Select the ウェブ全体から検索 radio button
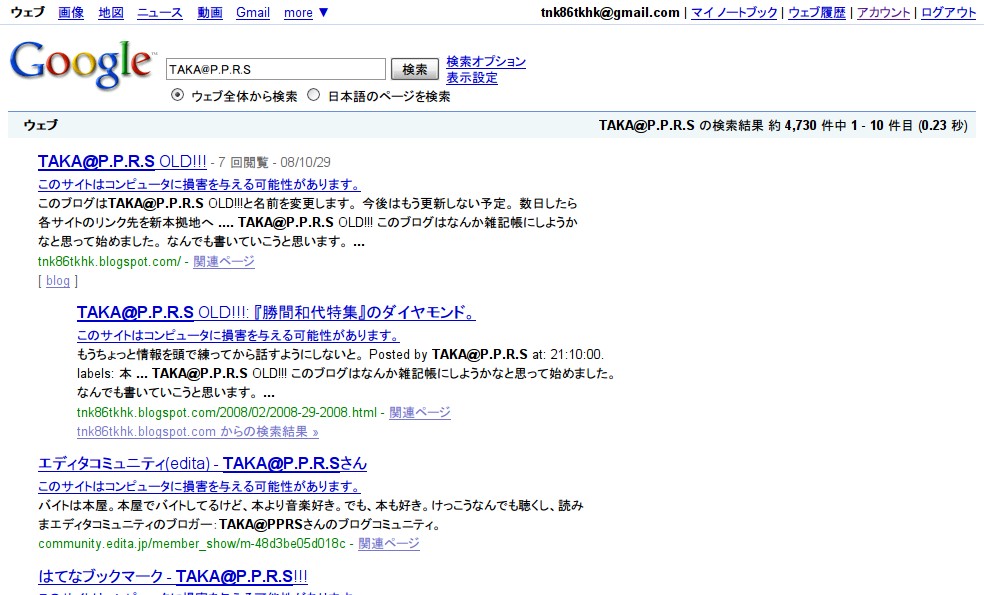This screenshot has width=984, height=595. tap(176, 95)
